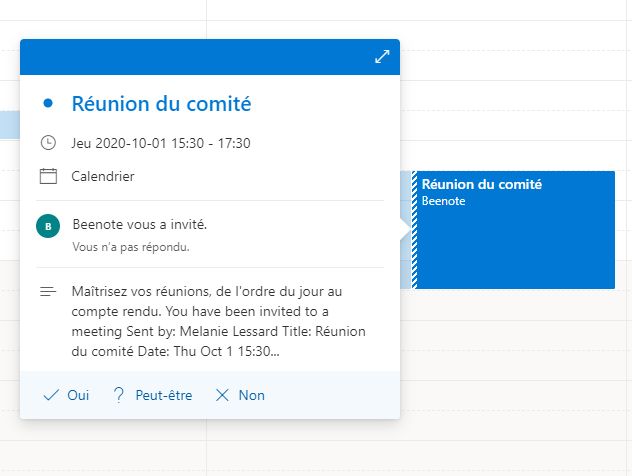This screenshot has height=476, width=632.
Task: Click the pale blue event block behind the popup
Action: (10, 125)
